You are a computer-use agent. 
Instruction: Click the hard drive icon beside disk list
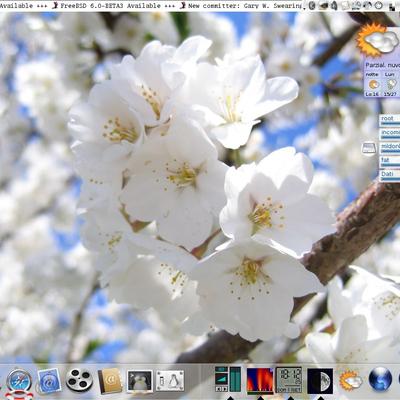(369, 149)
